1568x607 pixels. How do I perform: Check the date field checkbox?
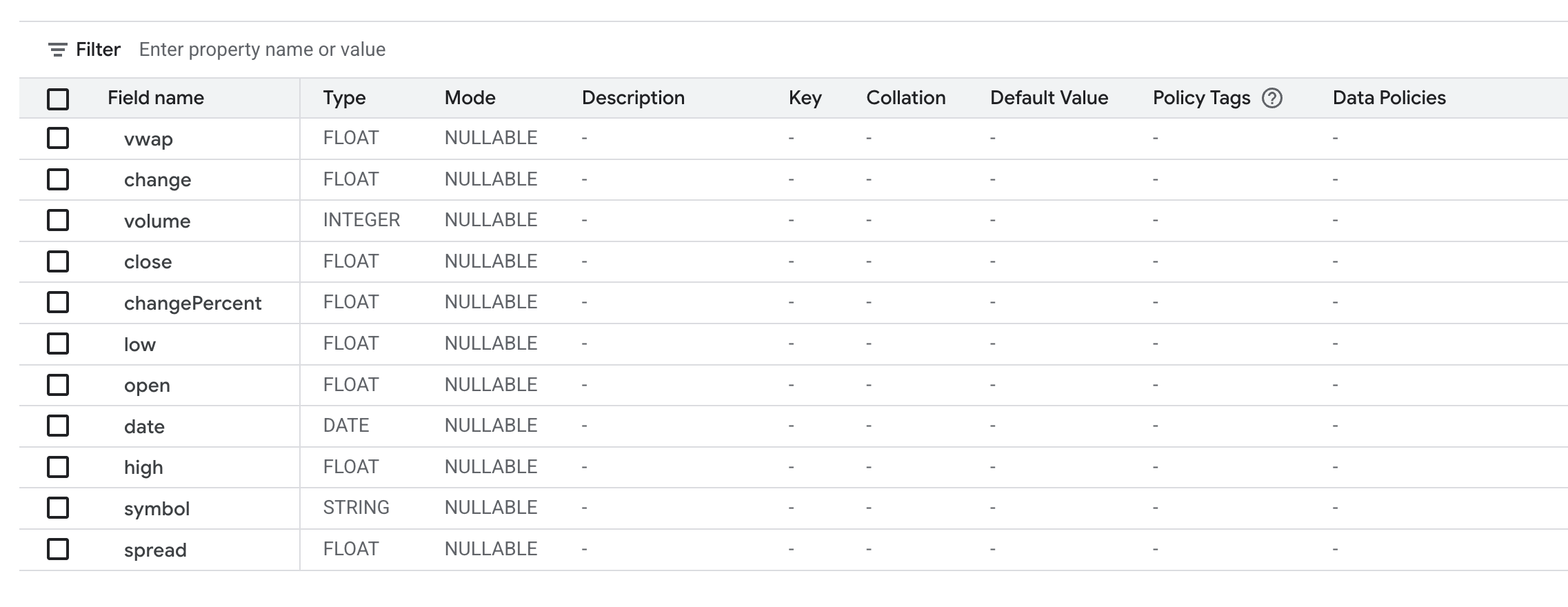pyautogui.click(x=58, y=426)
